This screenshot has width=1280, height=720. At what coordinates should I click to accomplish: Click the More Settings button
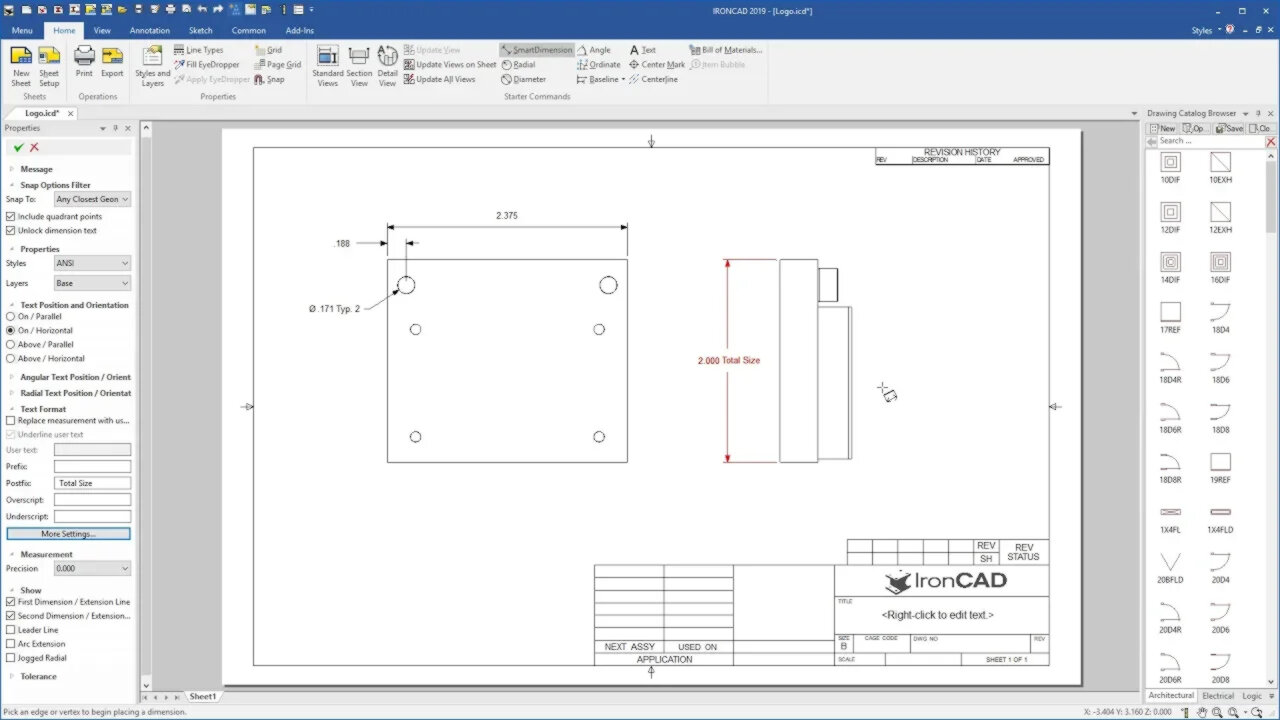67,533
